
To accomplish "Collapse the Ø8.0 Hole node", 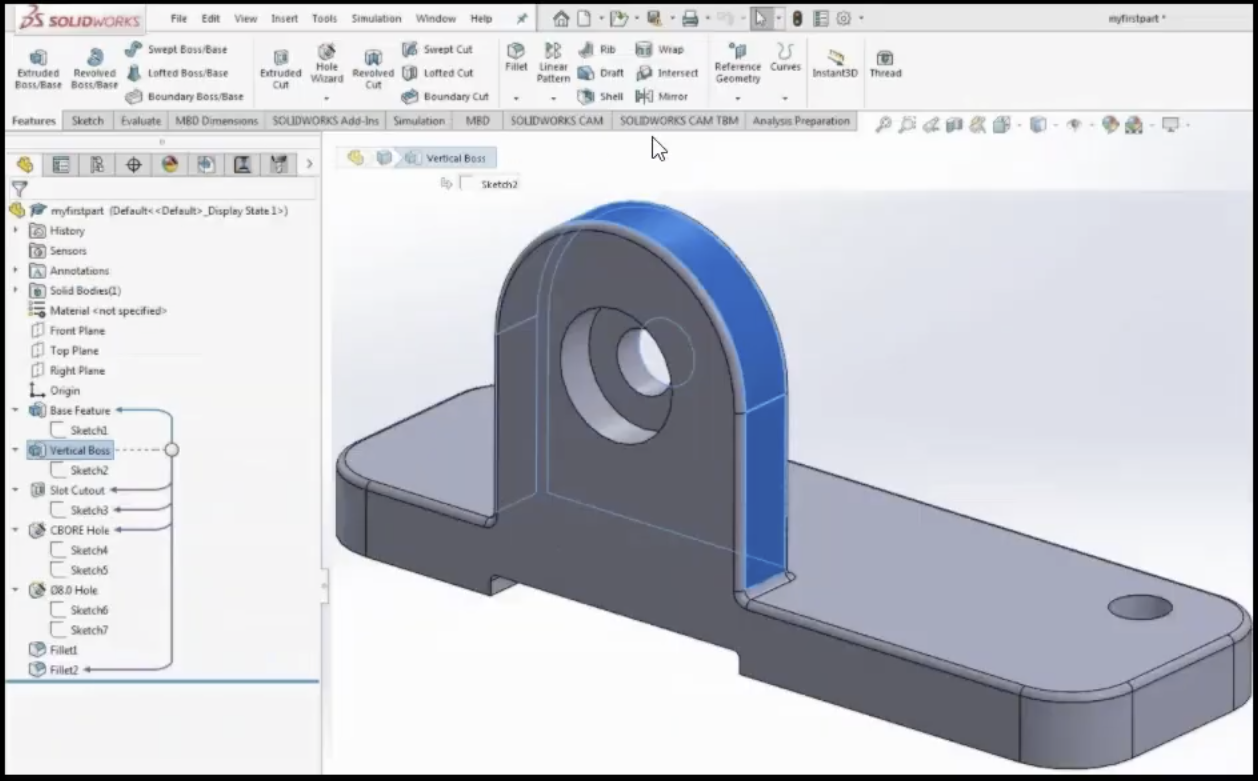I will point(15,590).
